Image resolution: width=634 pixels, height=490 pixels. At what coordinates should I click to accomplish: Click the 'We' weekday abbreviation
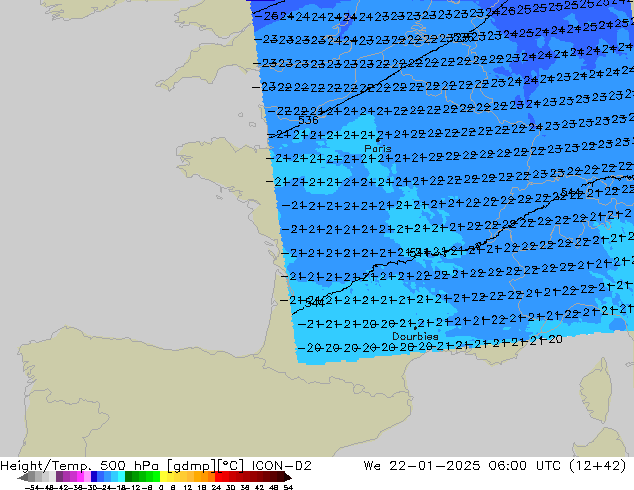[372, 466]
